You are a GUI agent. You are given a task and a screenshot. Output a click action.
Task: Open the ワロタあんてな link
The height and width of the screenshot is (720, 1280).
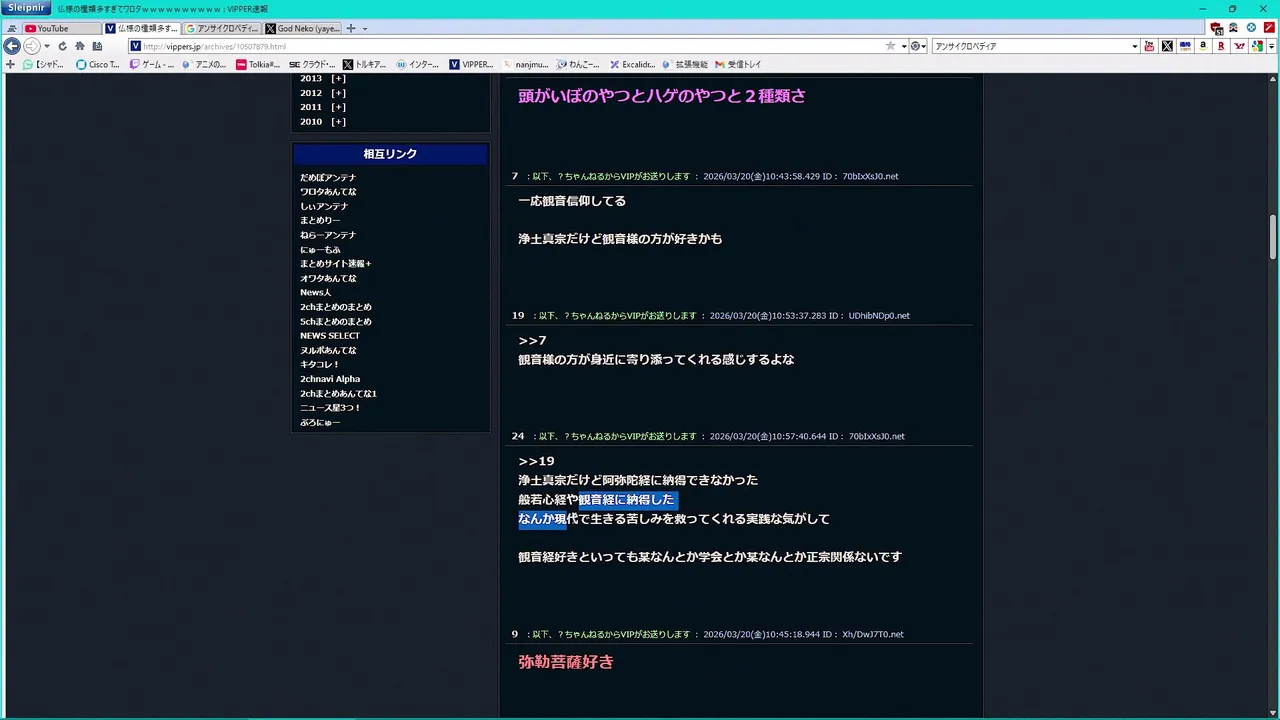(x=328, y=192)
